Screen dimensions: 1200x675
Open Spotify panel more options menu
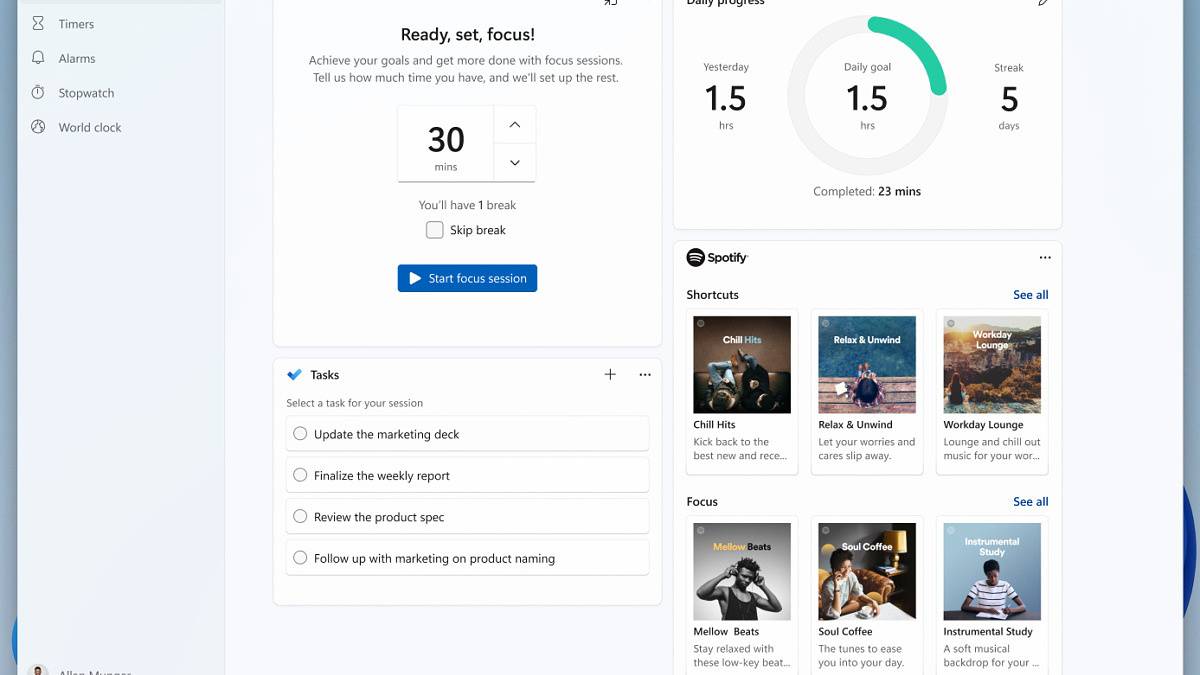pyautogui.click(x=1045, y=258)
